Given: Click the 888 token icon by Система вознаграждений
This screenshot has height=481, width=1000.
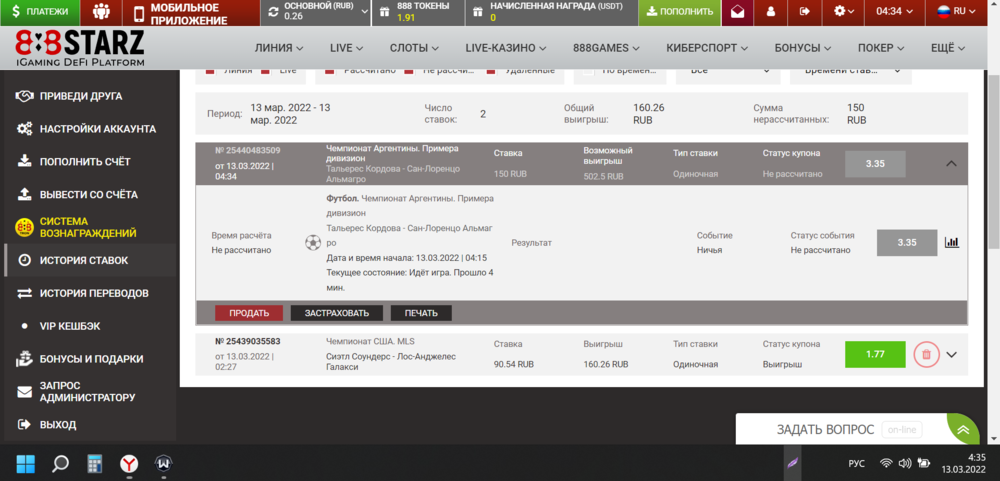Looking at the screenshot, I should [24, 227].
